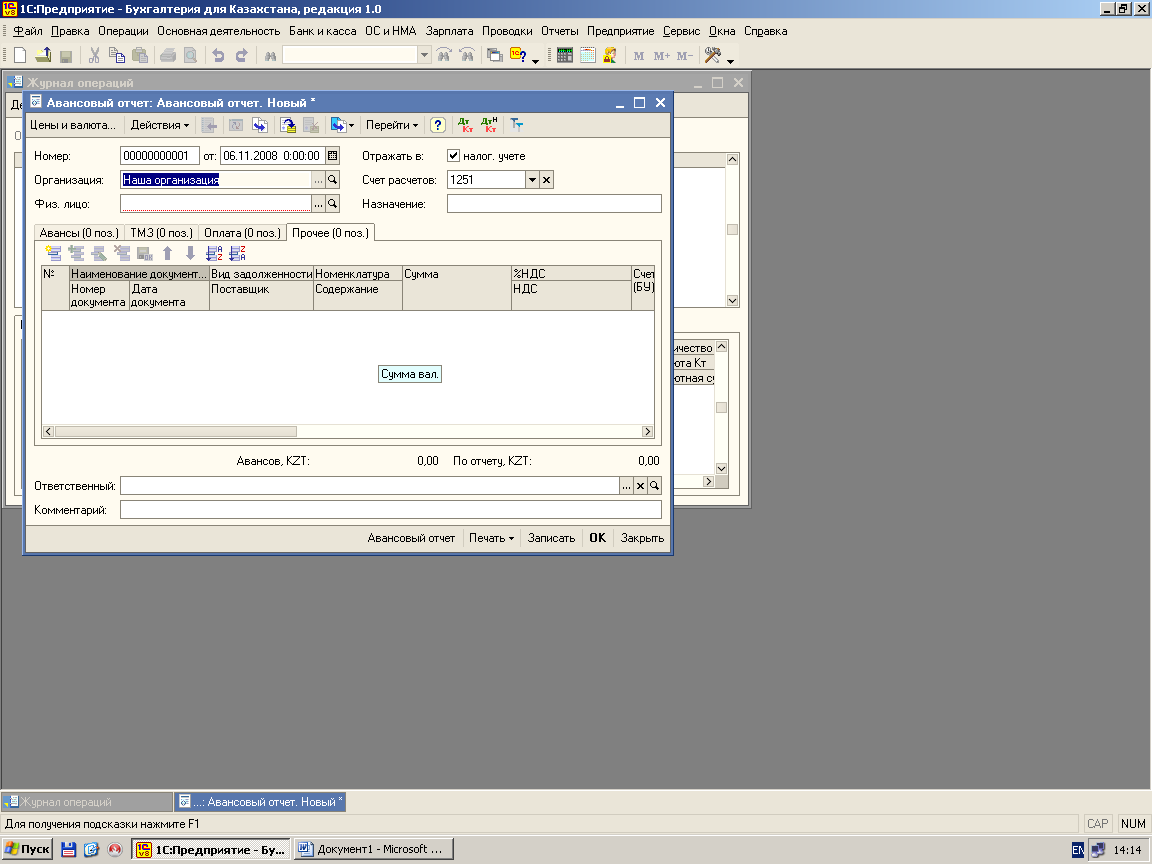Image resolution: width=1152 pixels, height=864 pixels.
Task: Click the add new row icon in table toolbar
Action: point(54,253)
